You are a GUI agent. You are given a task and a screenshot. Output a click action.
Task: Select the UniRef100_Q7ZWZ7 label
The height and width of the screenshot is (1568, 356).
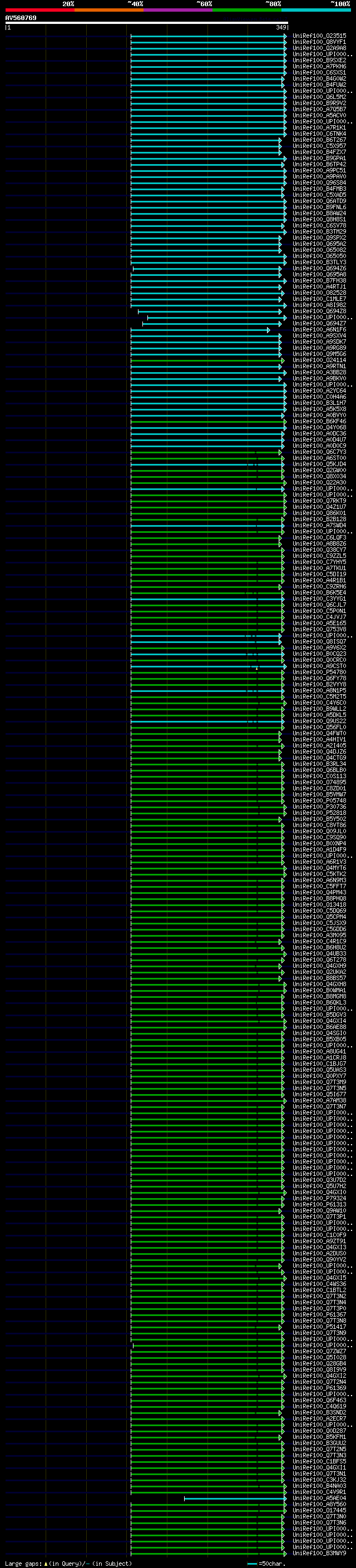[319, 1351]
